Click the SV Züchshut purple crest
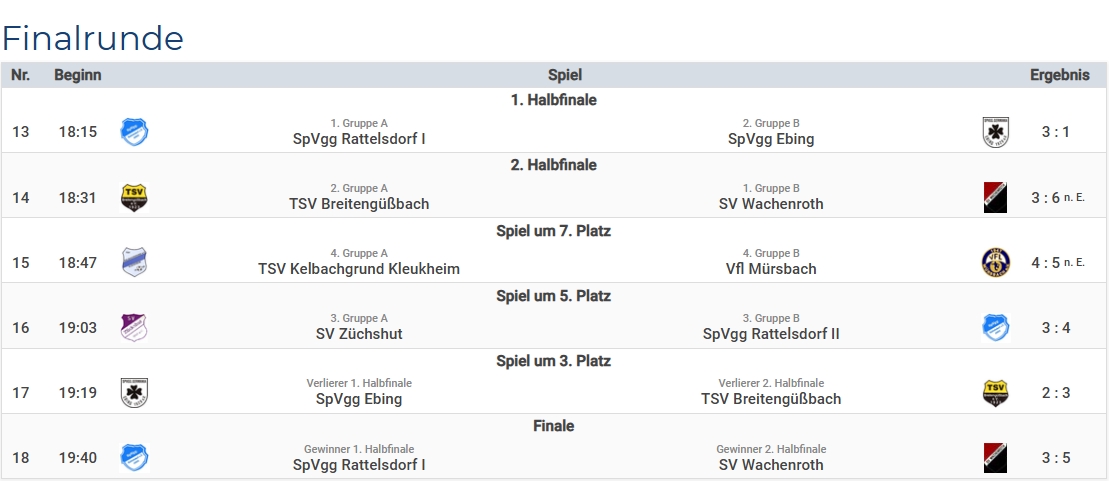 (134, 327)
